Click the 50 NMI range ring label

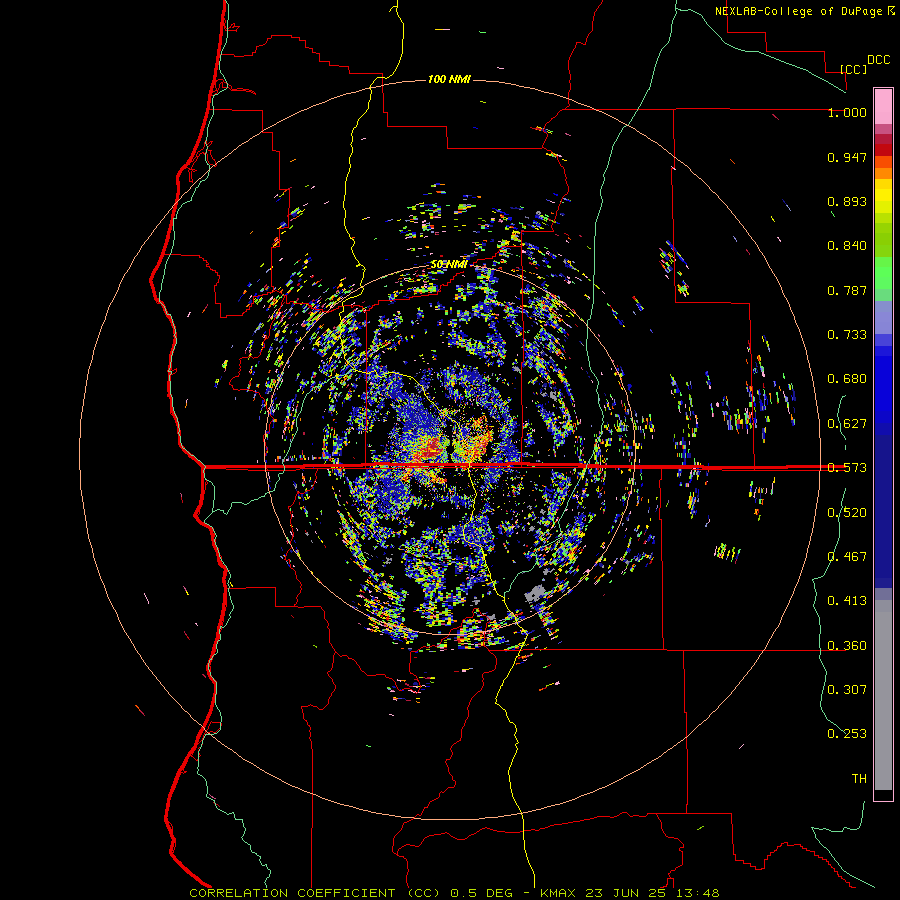449,265
